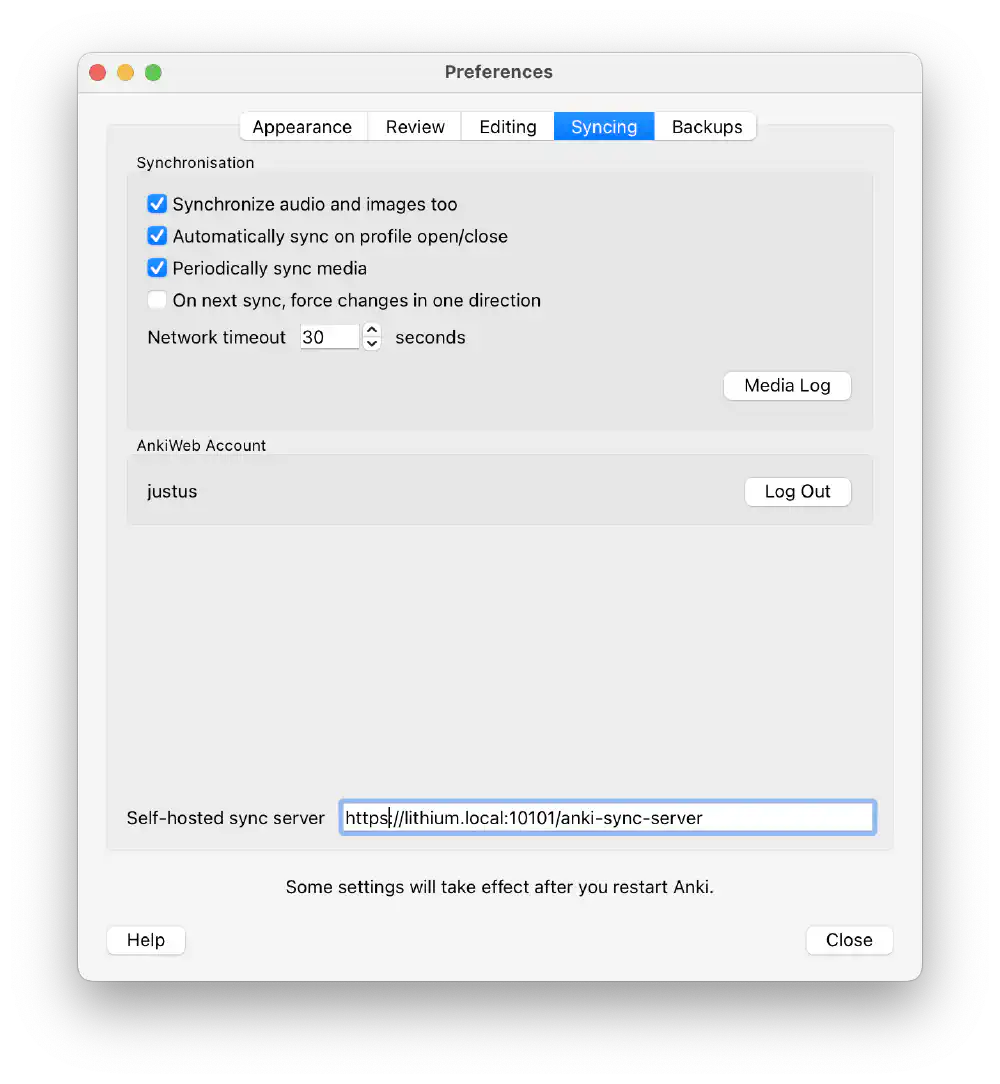Increment the network timeout value
1000x1084 pixels.
pyautogui.click(x=371, y=331)
